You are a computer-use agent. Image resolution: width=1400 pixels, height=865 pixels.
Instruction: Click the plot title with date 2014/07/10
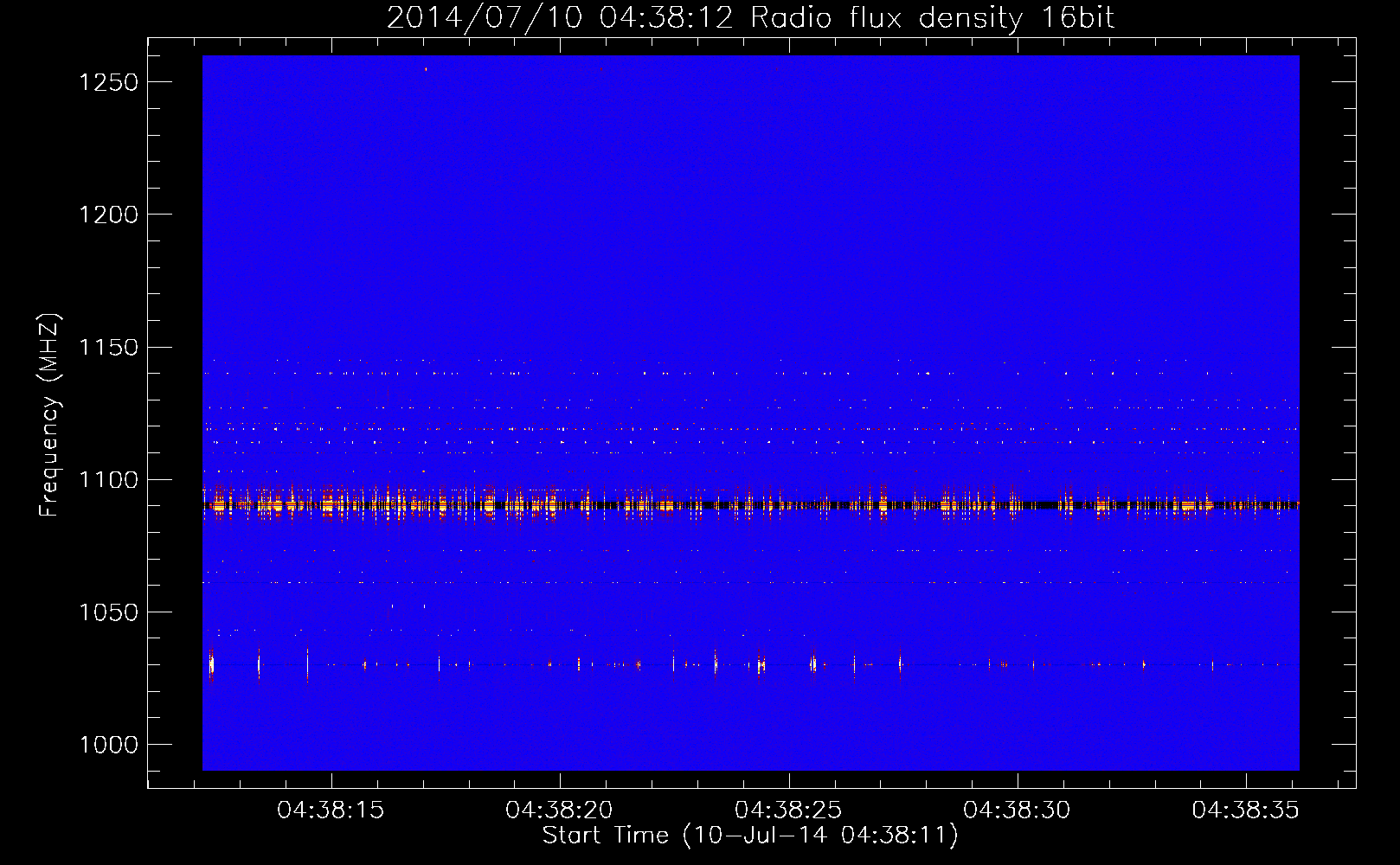(750, 18)
